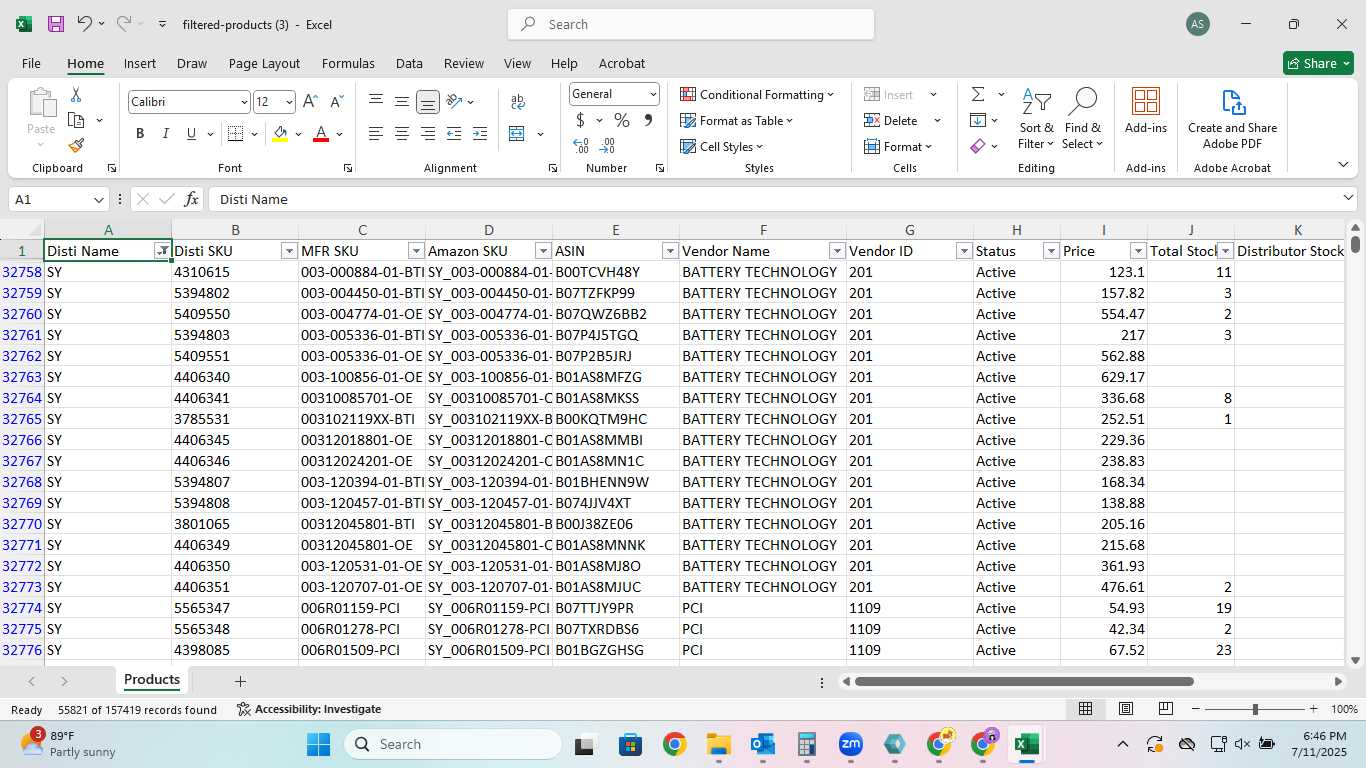Click Create and Share Adobe PDF
Viewport: 1366px width, 768px height.
pos(1232,120)
